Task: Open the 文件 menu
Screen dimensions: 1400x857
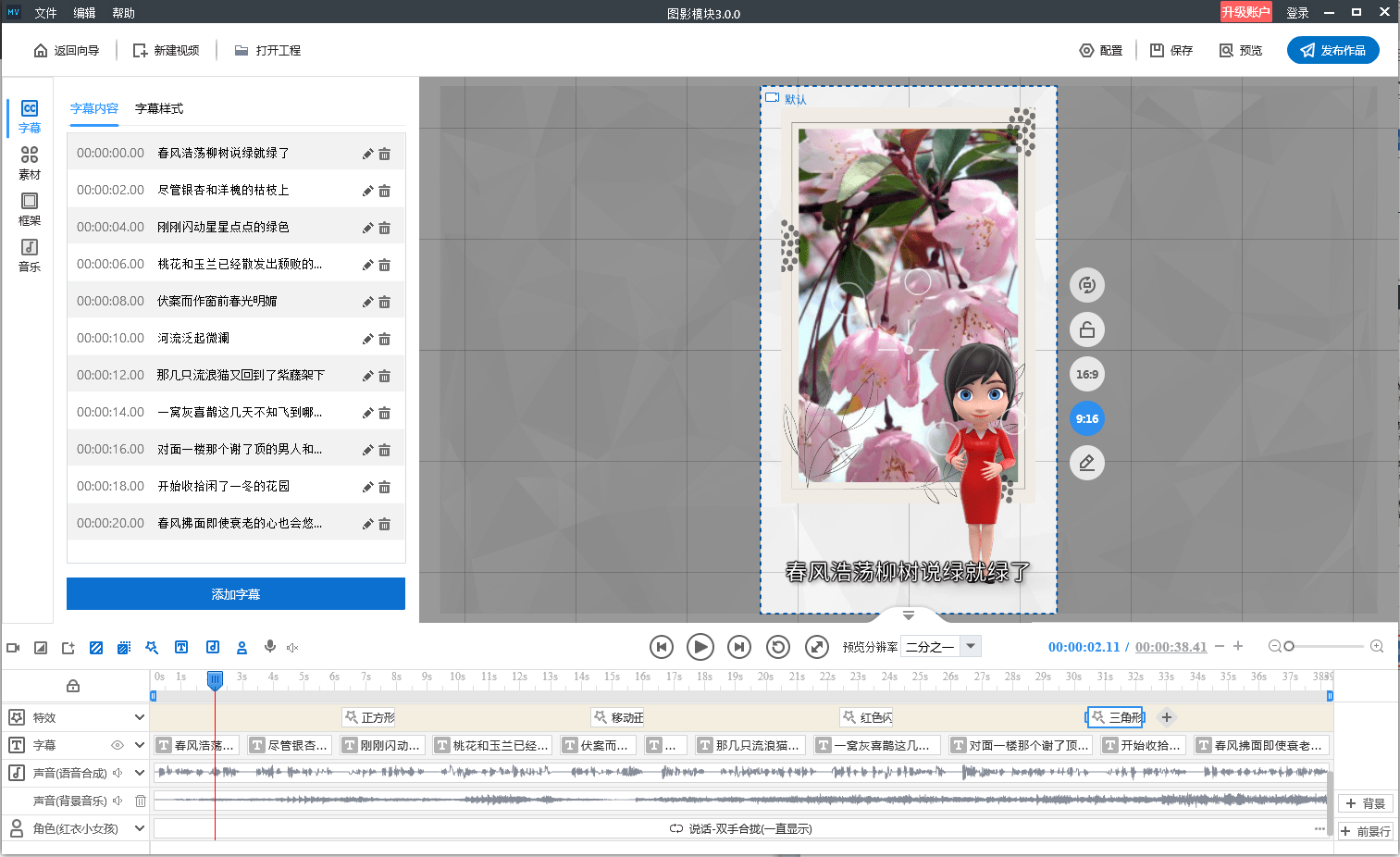Action: click(x=45, y=13)
